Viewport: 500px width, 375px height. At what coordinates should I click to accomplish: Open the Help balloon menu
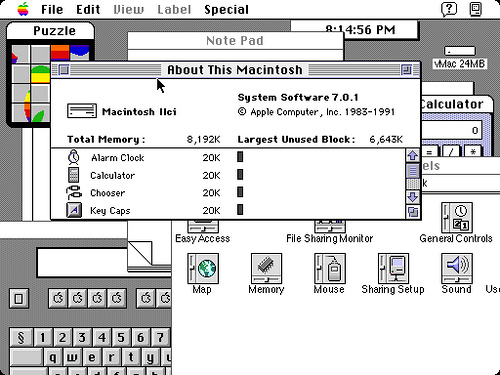[x=449, y=9]
